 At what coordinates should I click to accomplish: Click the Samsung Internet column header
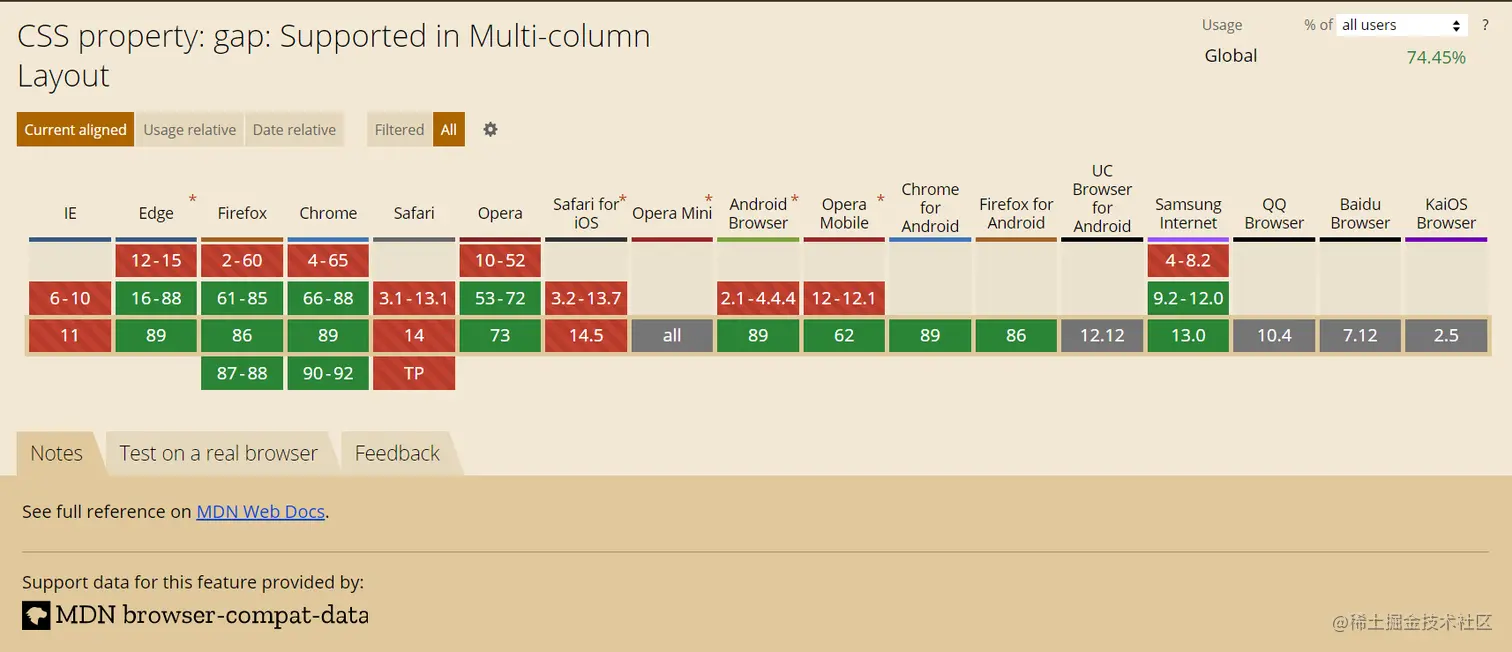[1188, 213]
